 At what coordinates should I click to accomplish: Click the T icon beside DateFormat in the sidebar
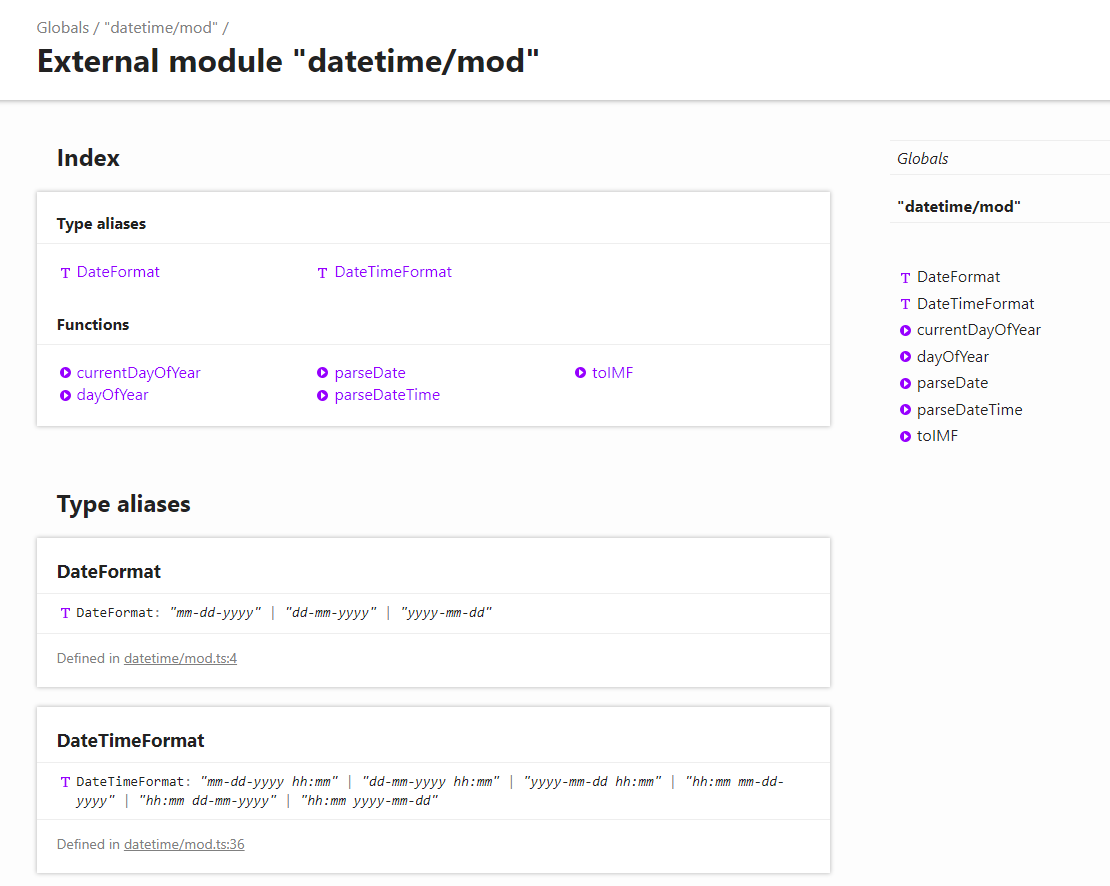pos(904,277)
